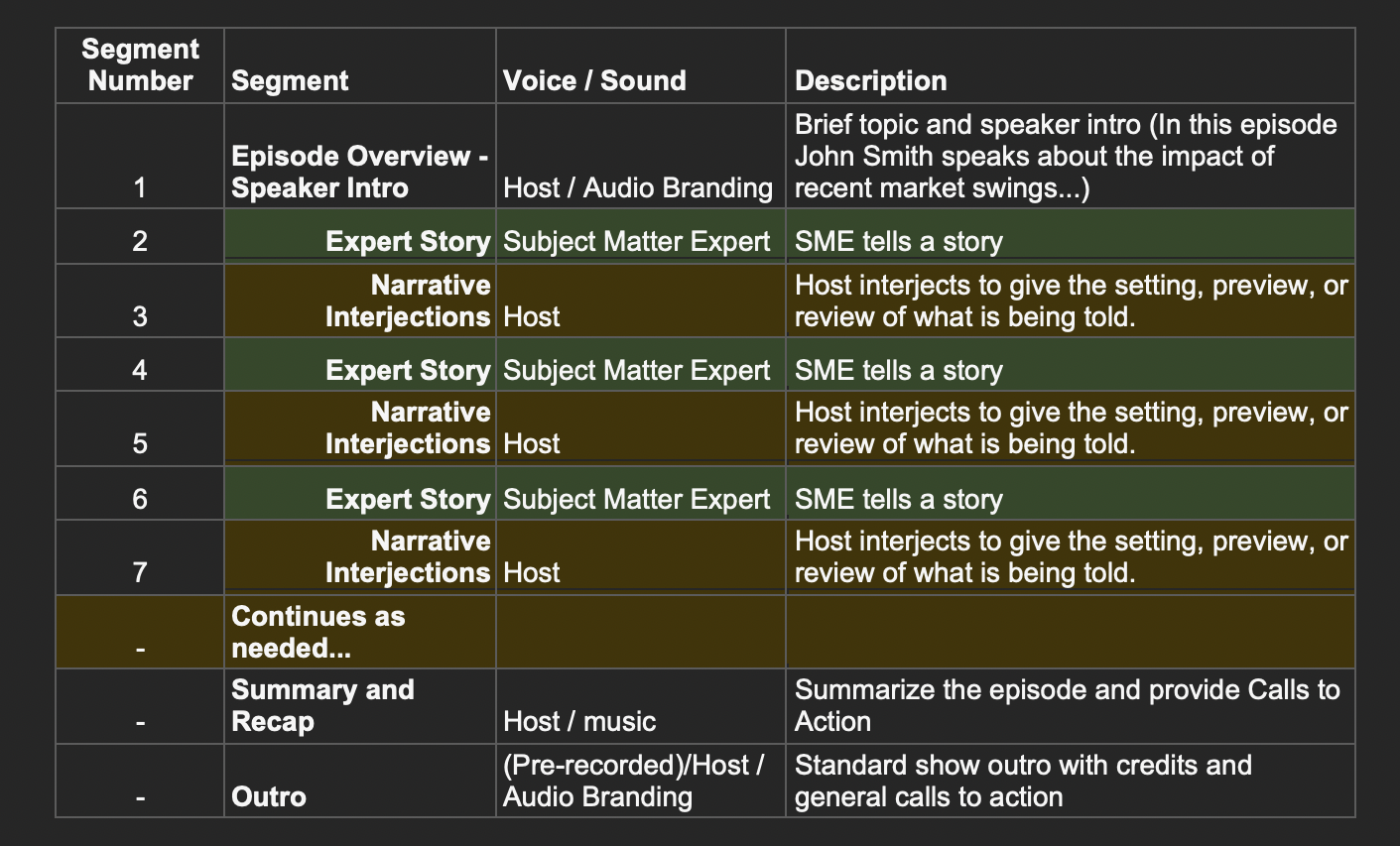Click the "Voice / Sound" column header
The height and width of the screenshot is (846, 1400).
(641, 65)
